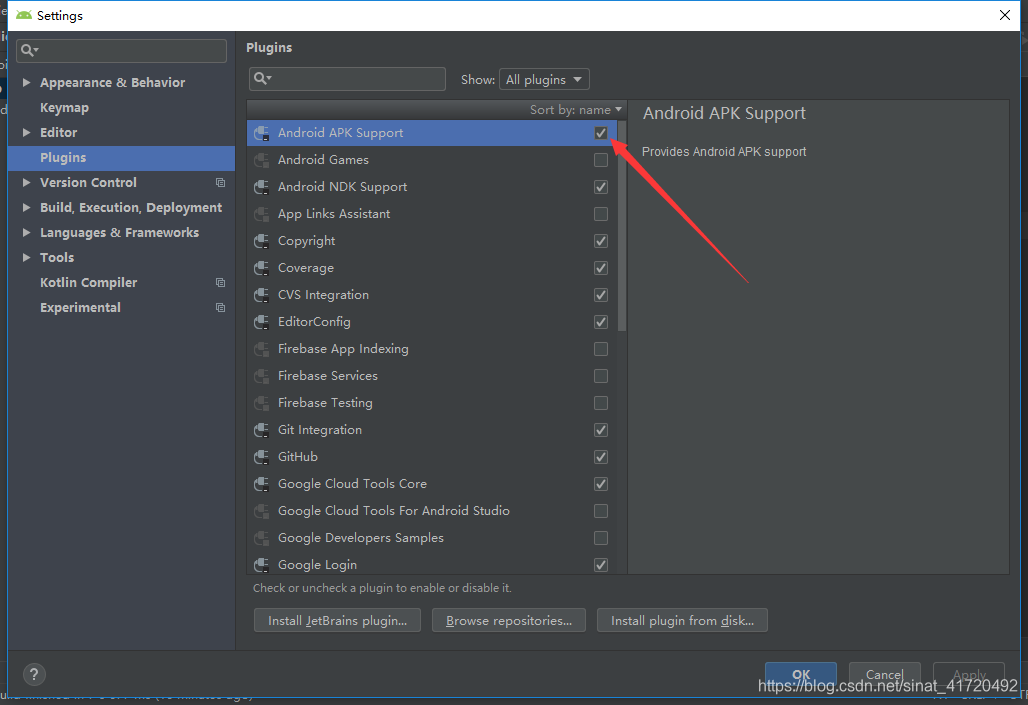Disable the CVS Integration checkbox
Image resolution: width=1028 pixels, height=705 pixels.
[601, 295]
